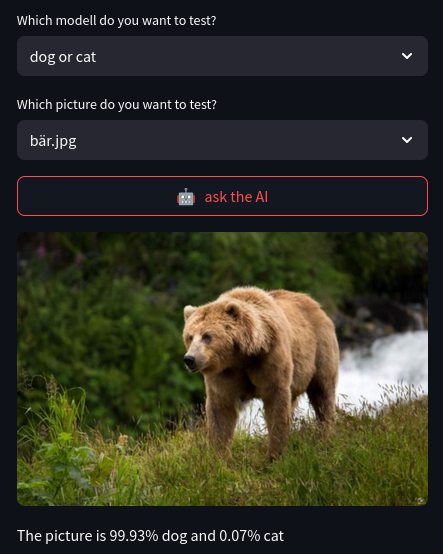The image size is (443, 554).
Task: Expand the picture chevron arrow
Action: pos(407,140)
